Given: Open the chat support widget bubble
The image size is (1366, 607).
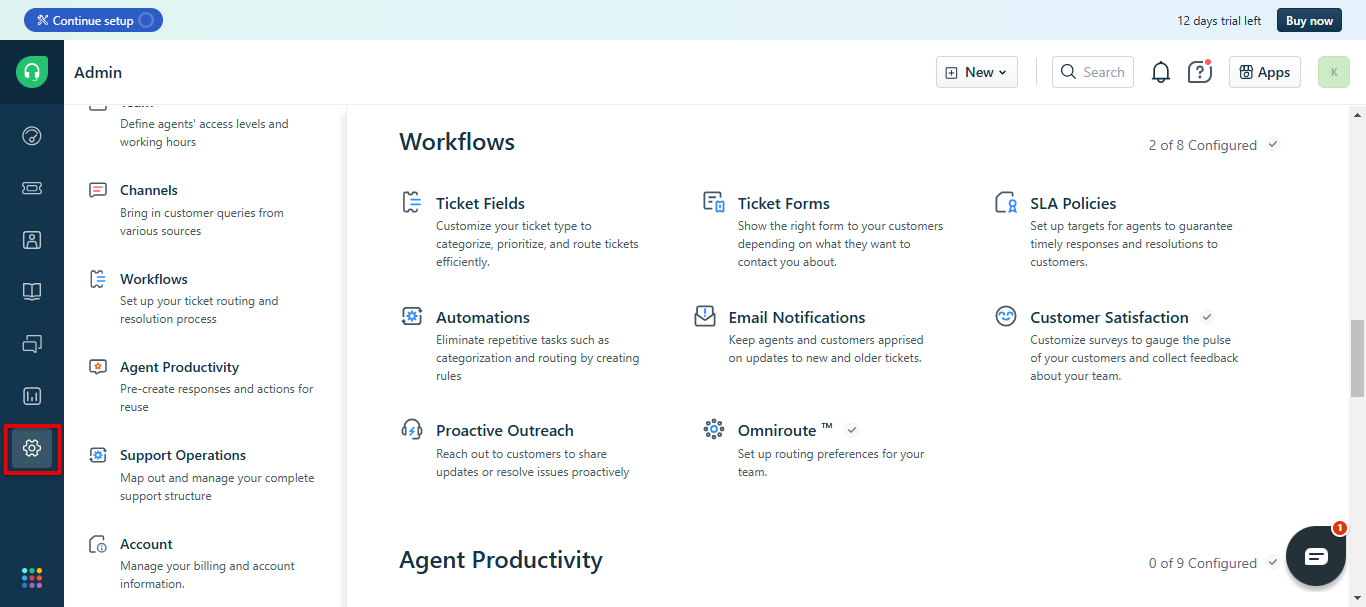Looking at the screenshot, I should (1316, 556).
